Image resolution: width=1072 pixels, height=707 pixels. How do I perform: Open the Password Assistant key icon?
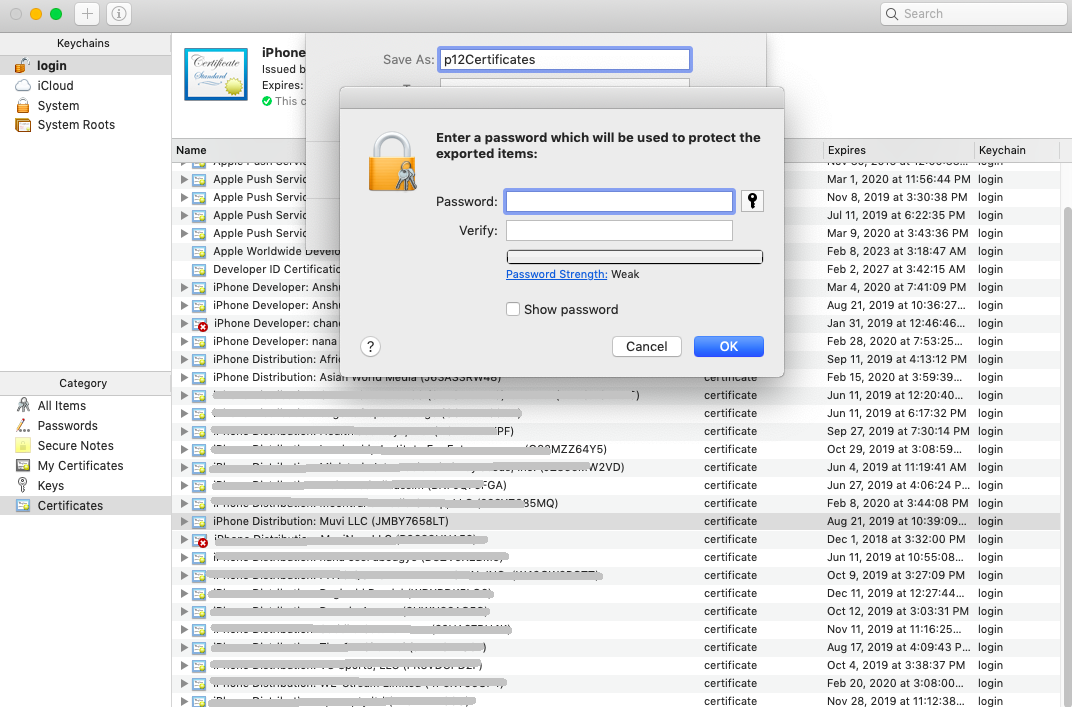[752, 201]
